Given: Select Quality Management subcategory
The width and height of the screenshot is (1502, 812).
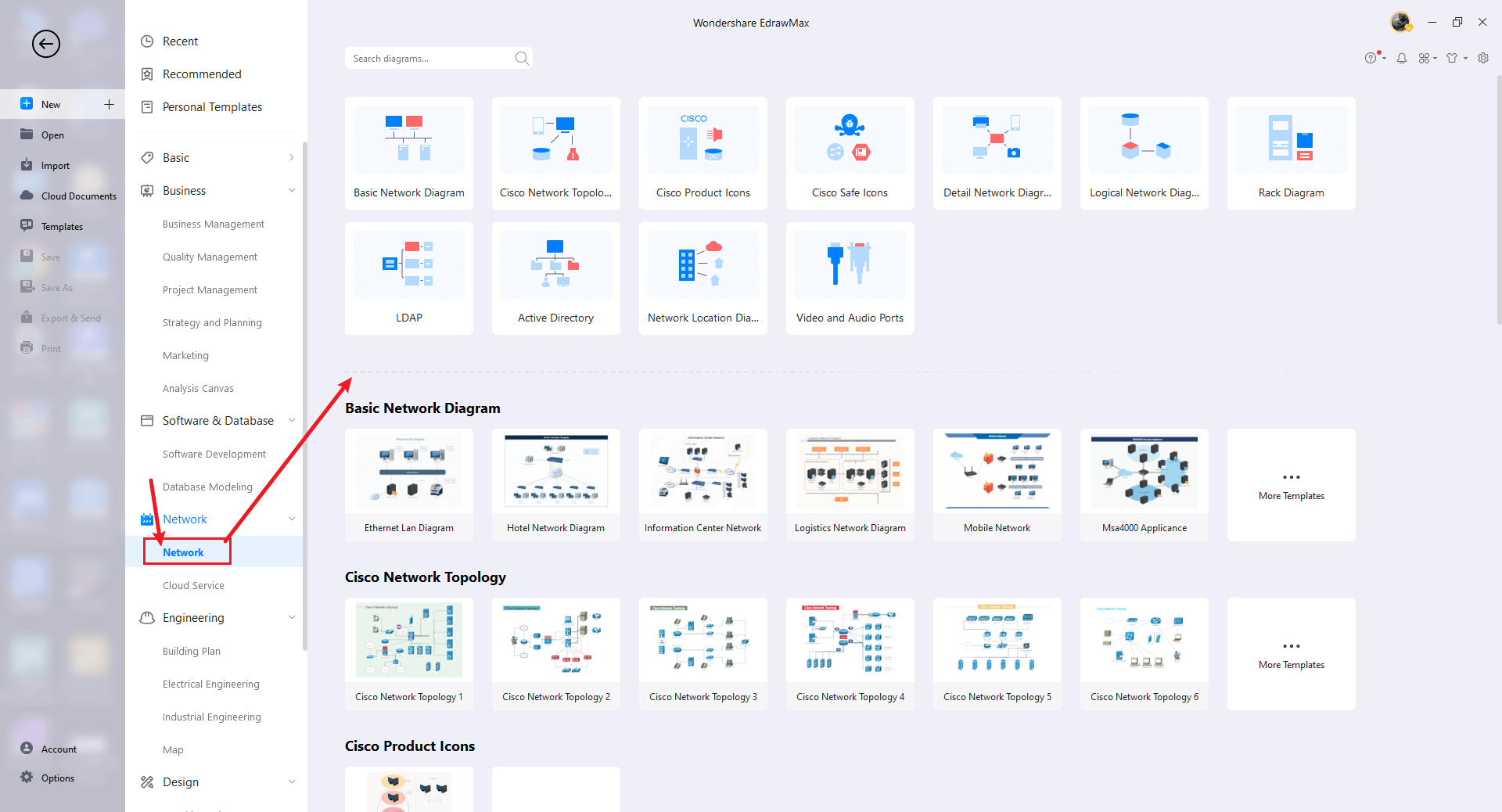Looking at the screenshot, I should pos(210,257).
